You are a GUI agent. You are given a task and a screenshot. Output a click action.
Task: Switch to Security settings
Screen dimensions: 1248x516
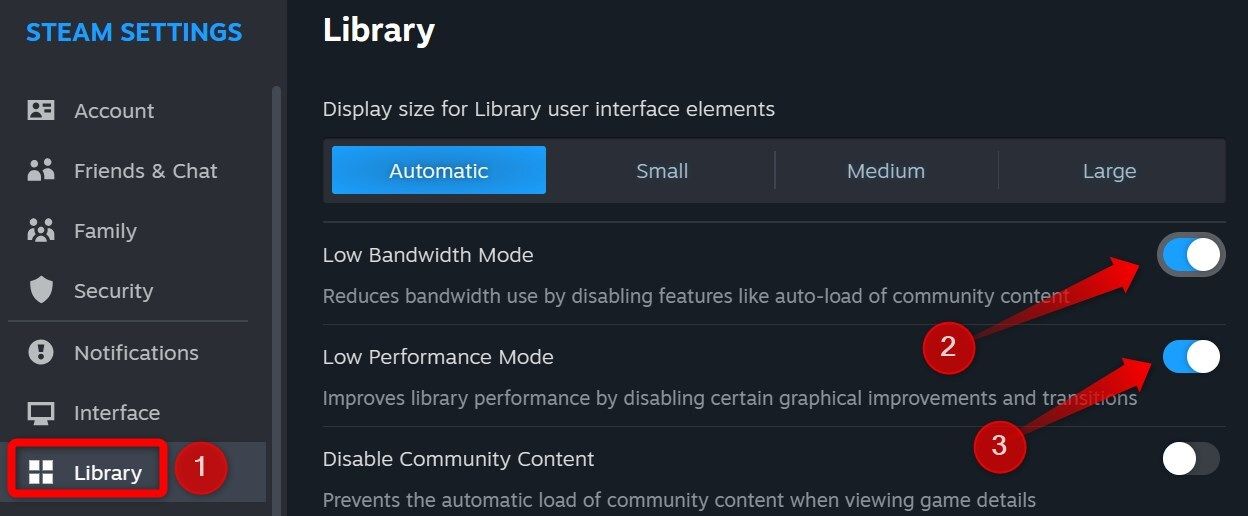coord(113,291)
